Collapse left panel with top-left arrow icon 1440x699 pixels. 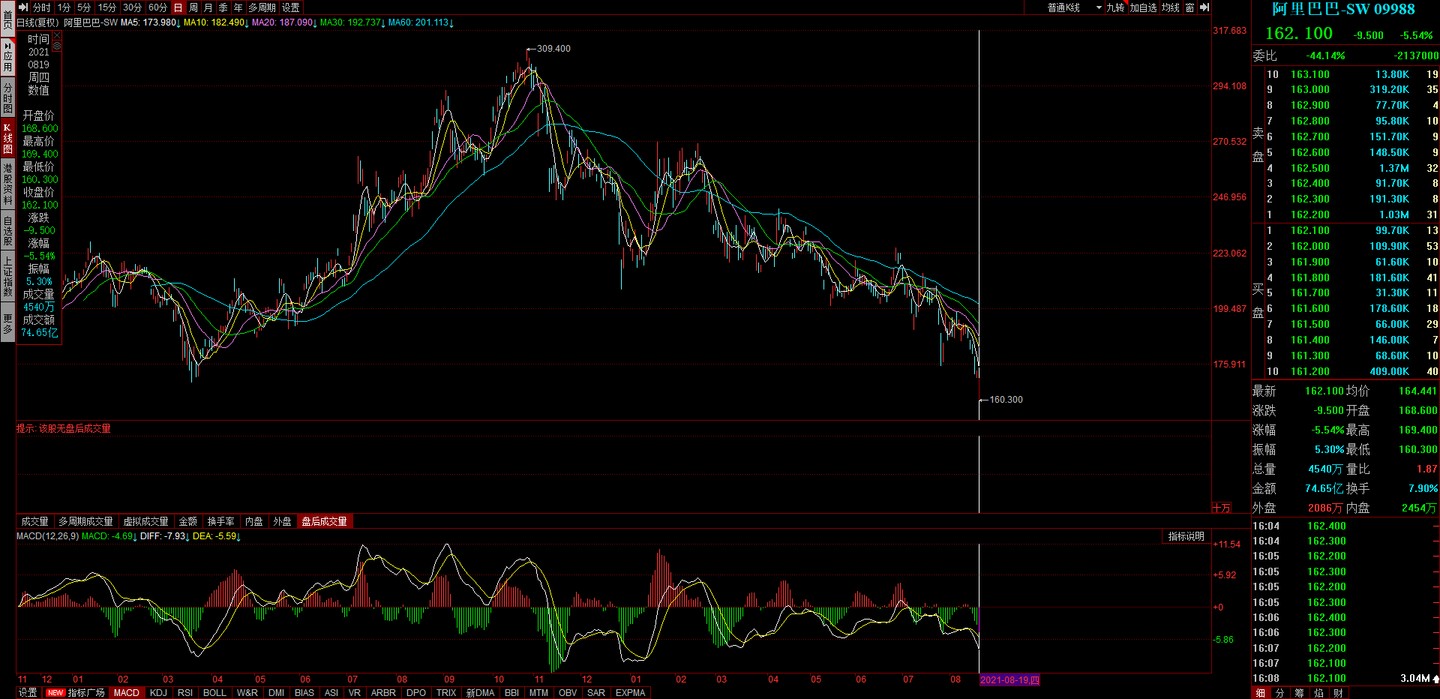(23, 7)
